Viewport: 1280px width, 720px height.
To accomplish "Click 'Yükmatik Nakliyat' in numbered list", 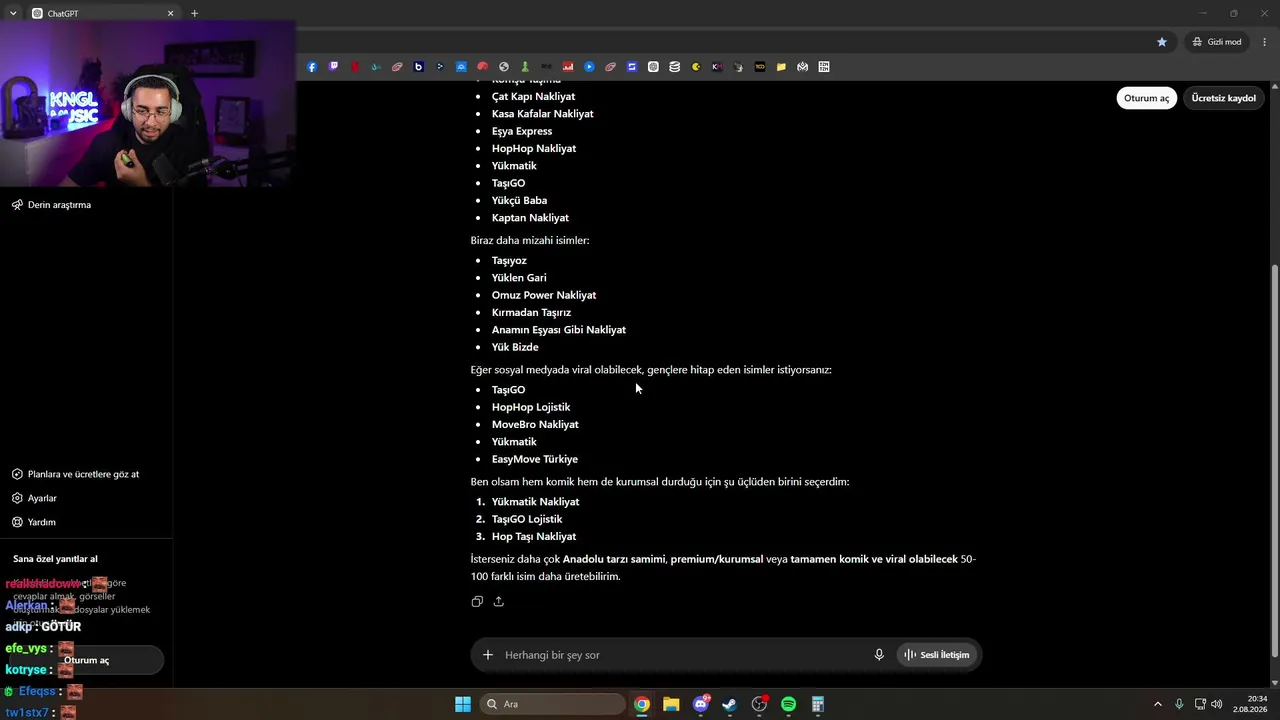I will pos(535,502).
